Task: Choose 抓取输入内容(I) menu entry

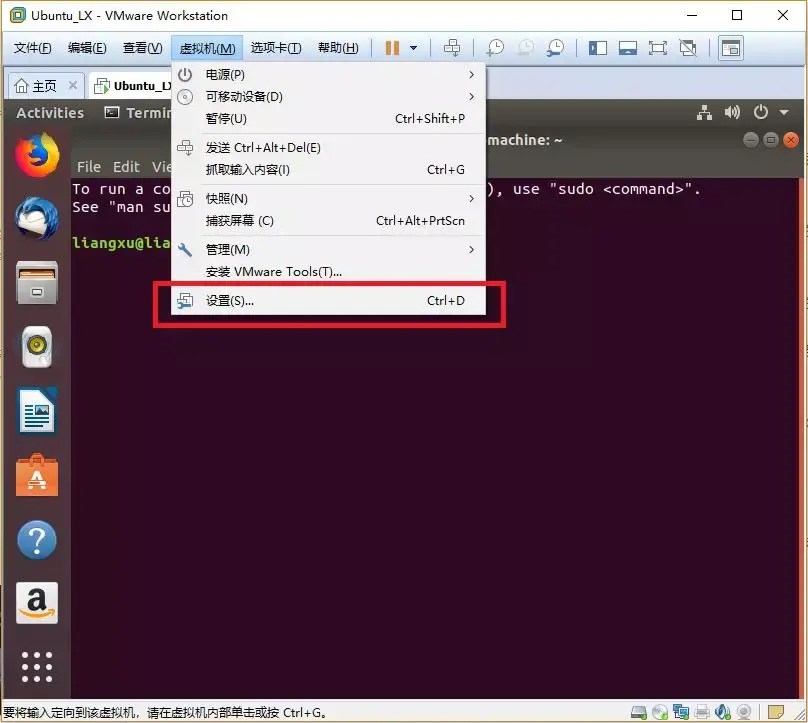Action: coord(328,170)
